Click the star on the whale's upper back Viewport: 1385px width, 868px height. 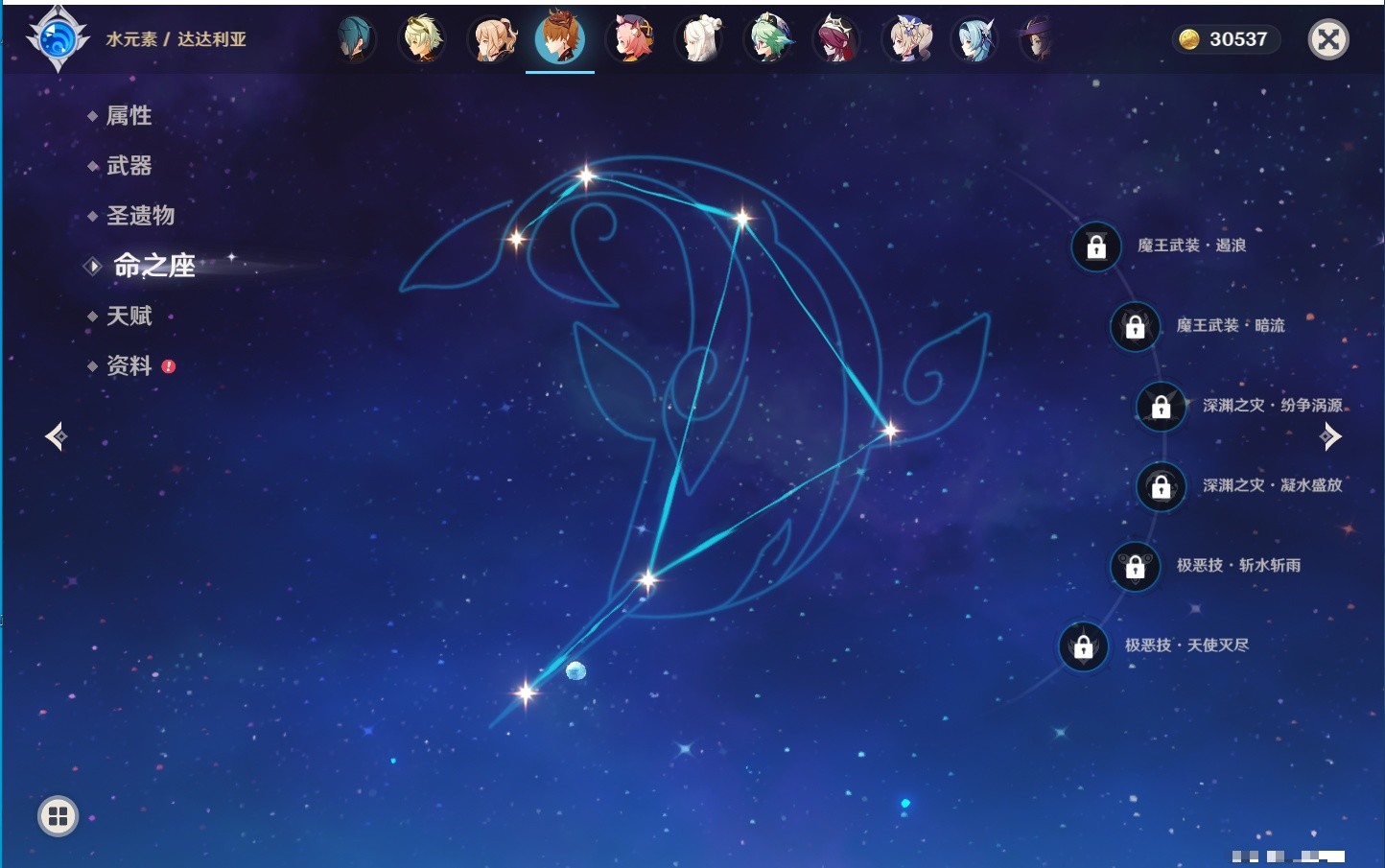click(x=741, y=219)
